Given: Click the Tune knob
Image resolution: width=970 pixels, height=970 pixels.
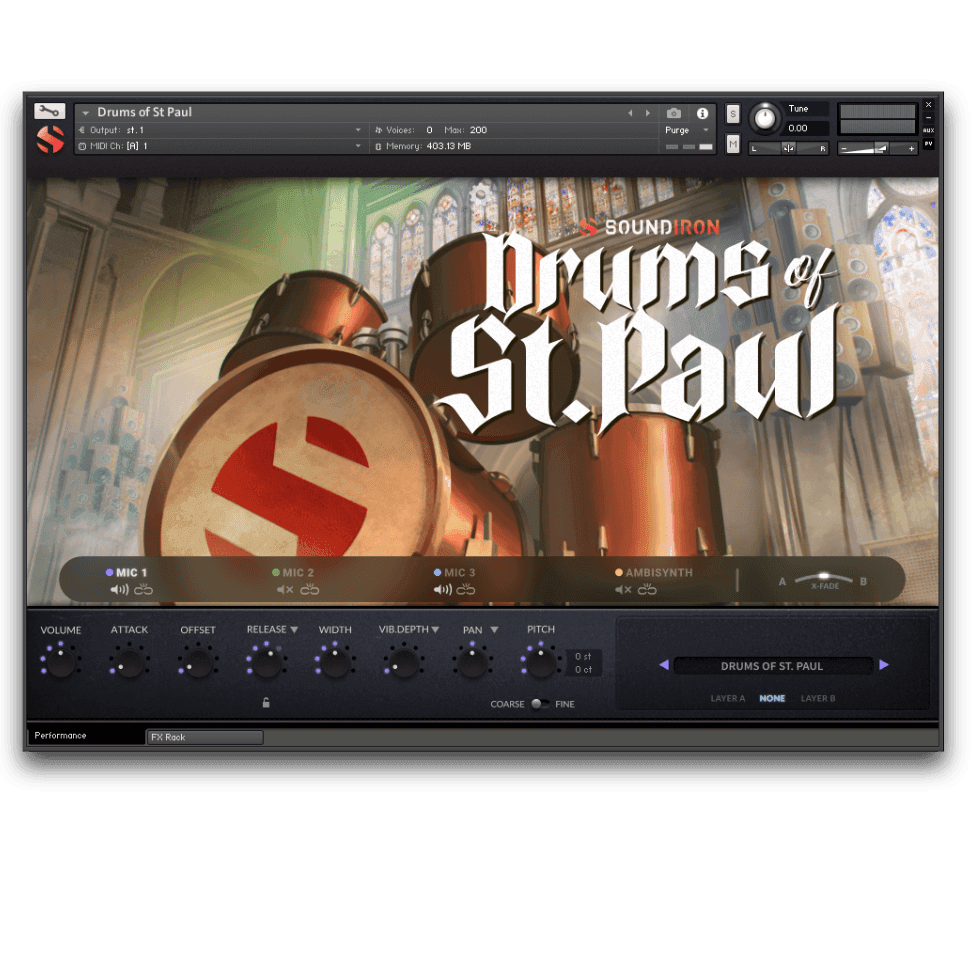Looking at the screenshot, I should [765, 118].
